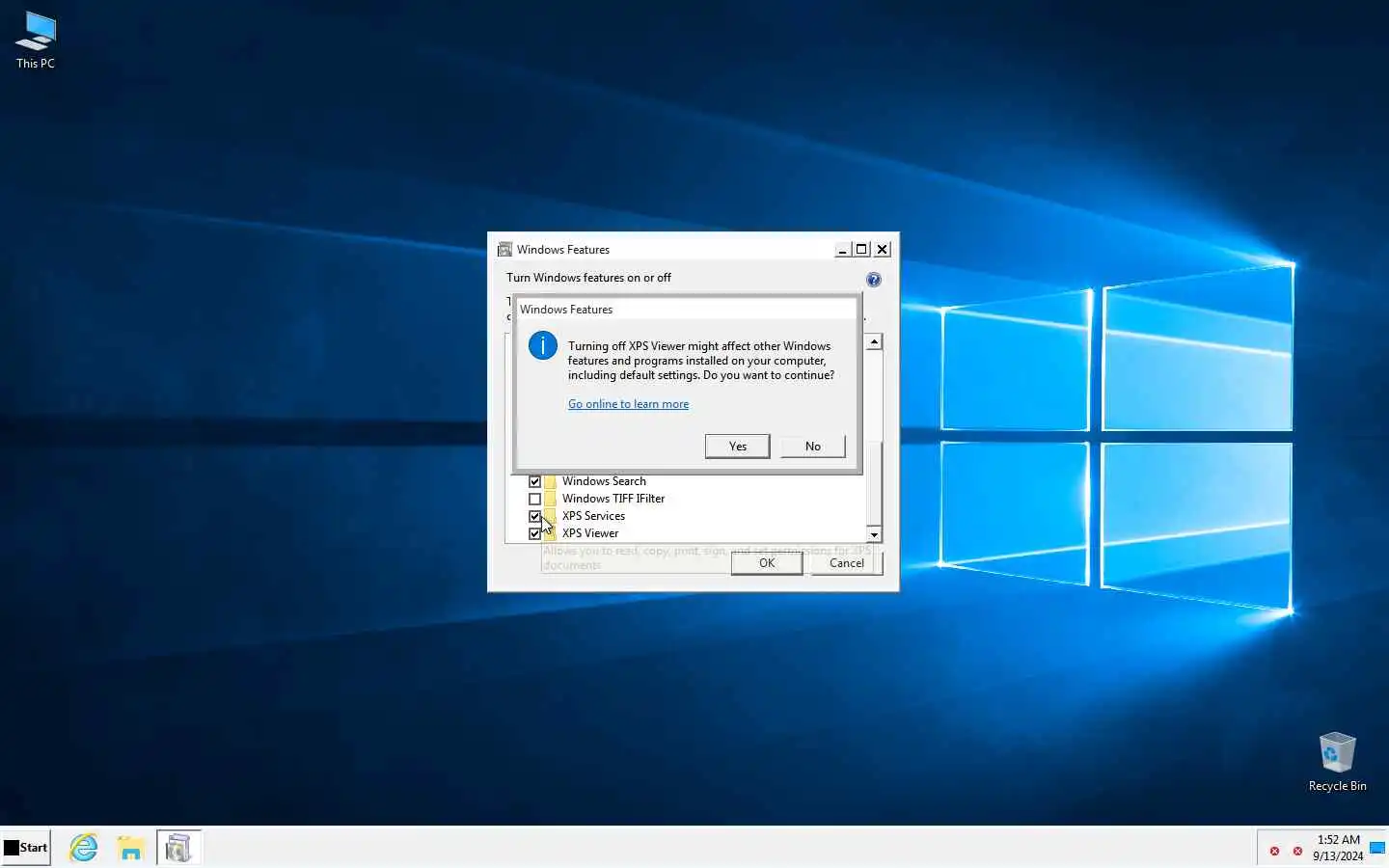The width and height of the screenshot is (1389, 868).
Task: Click the blue information icon in the prompt
Action: (543, 345)
